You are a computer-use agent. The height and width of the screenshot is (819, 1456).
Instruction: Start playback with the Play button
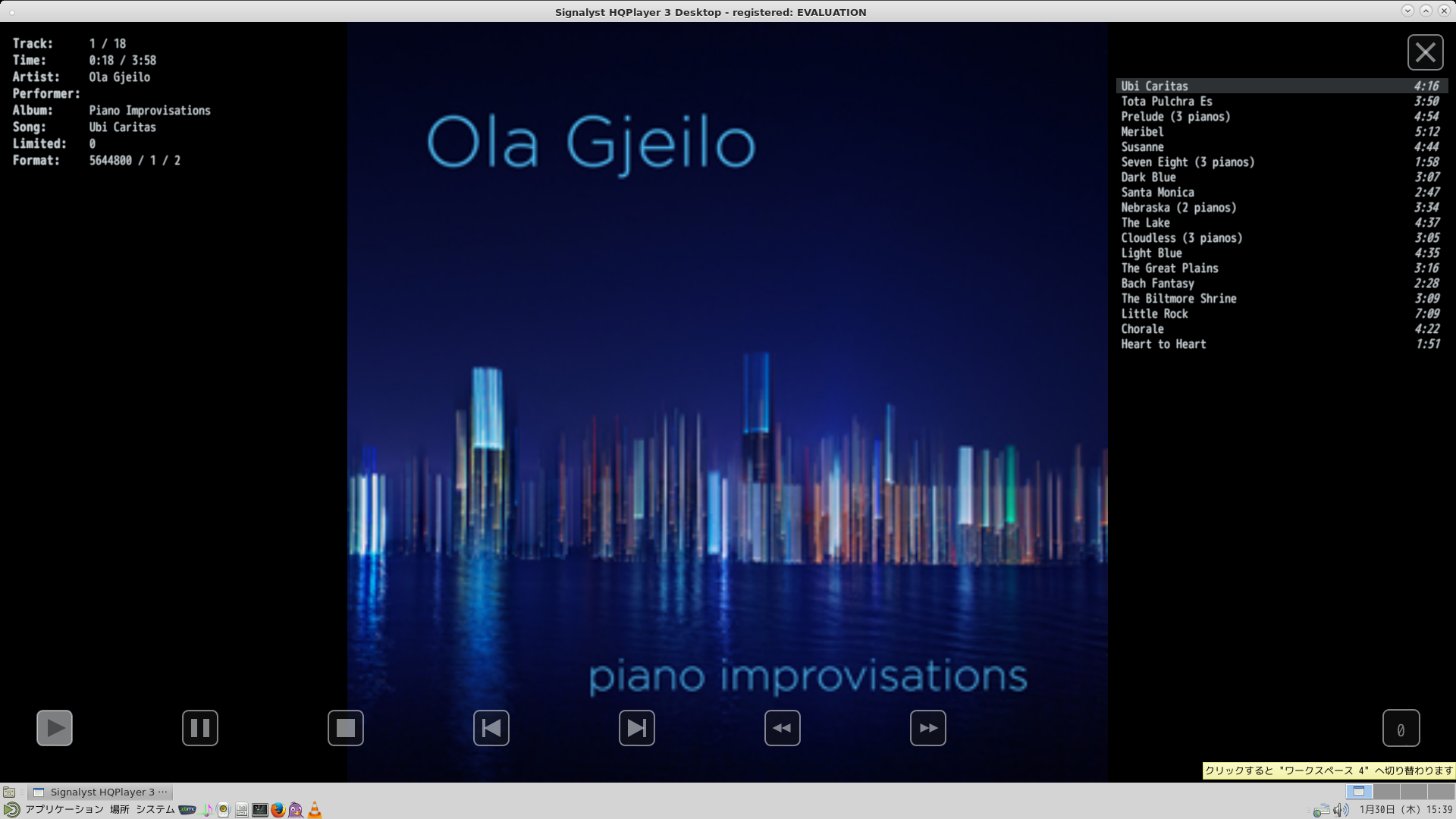click(55, 728)
